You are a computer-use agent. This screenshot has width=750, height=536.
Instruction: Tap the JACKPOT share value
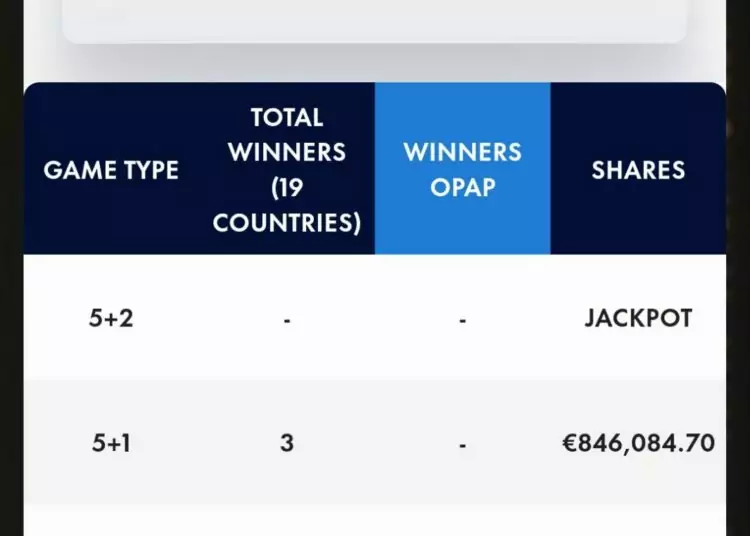[638, 319]
